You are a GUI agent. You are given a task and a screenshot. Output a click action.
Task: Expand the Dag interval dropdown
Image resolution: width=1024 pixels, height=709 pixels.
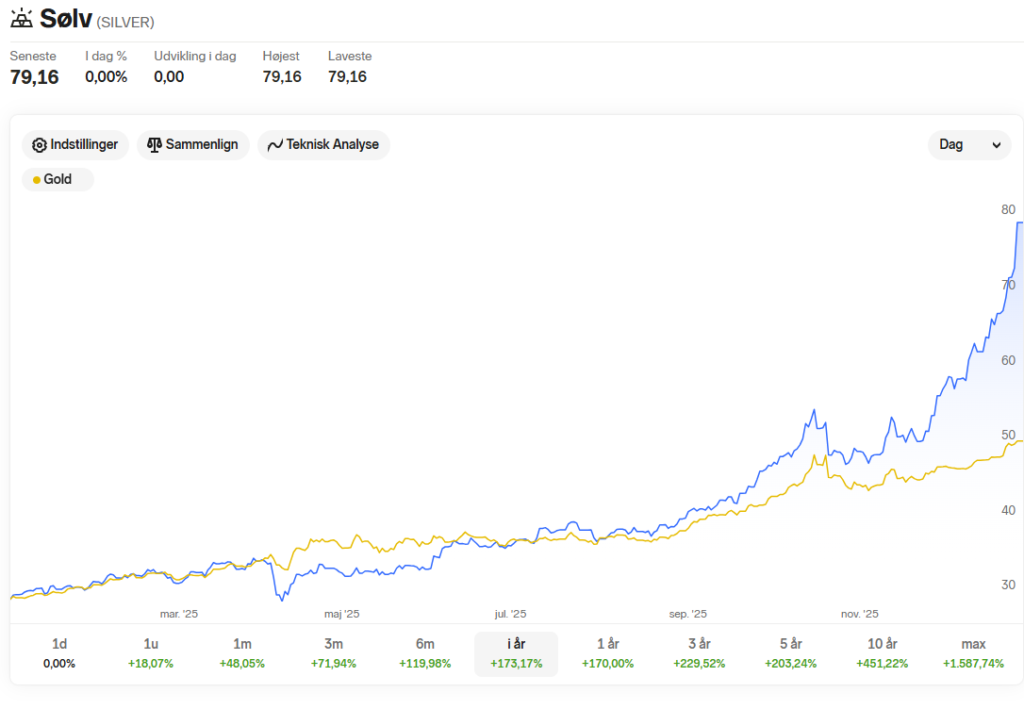[x=969, y=145]
